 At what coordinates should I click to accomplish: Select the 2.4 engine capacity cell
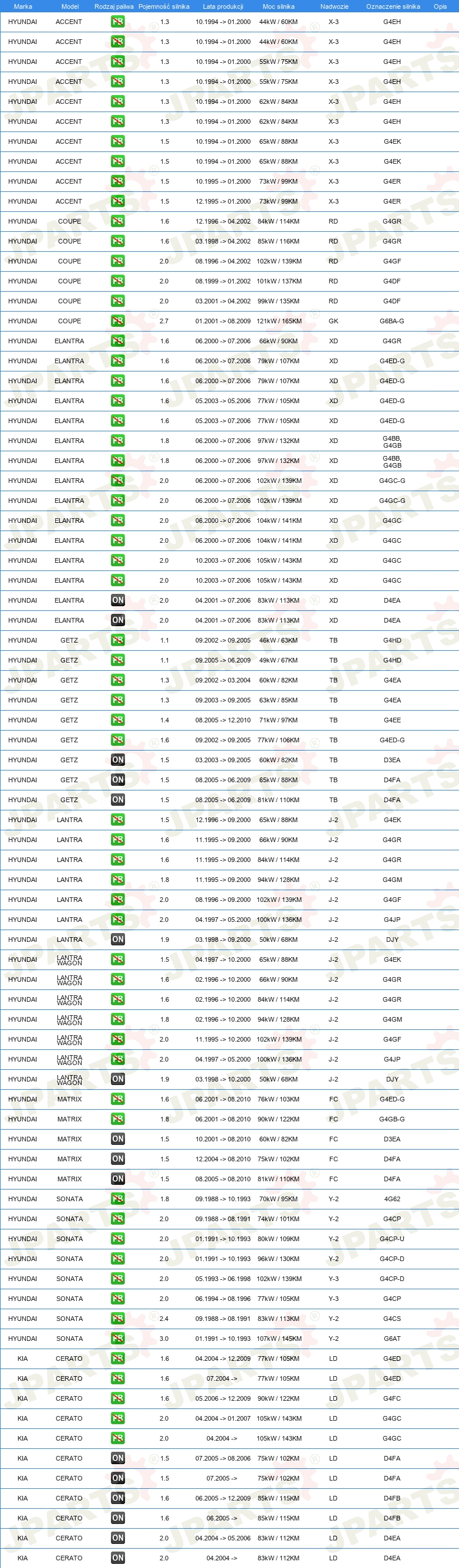tap(164, 1319)
